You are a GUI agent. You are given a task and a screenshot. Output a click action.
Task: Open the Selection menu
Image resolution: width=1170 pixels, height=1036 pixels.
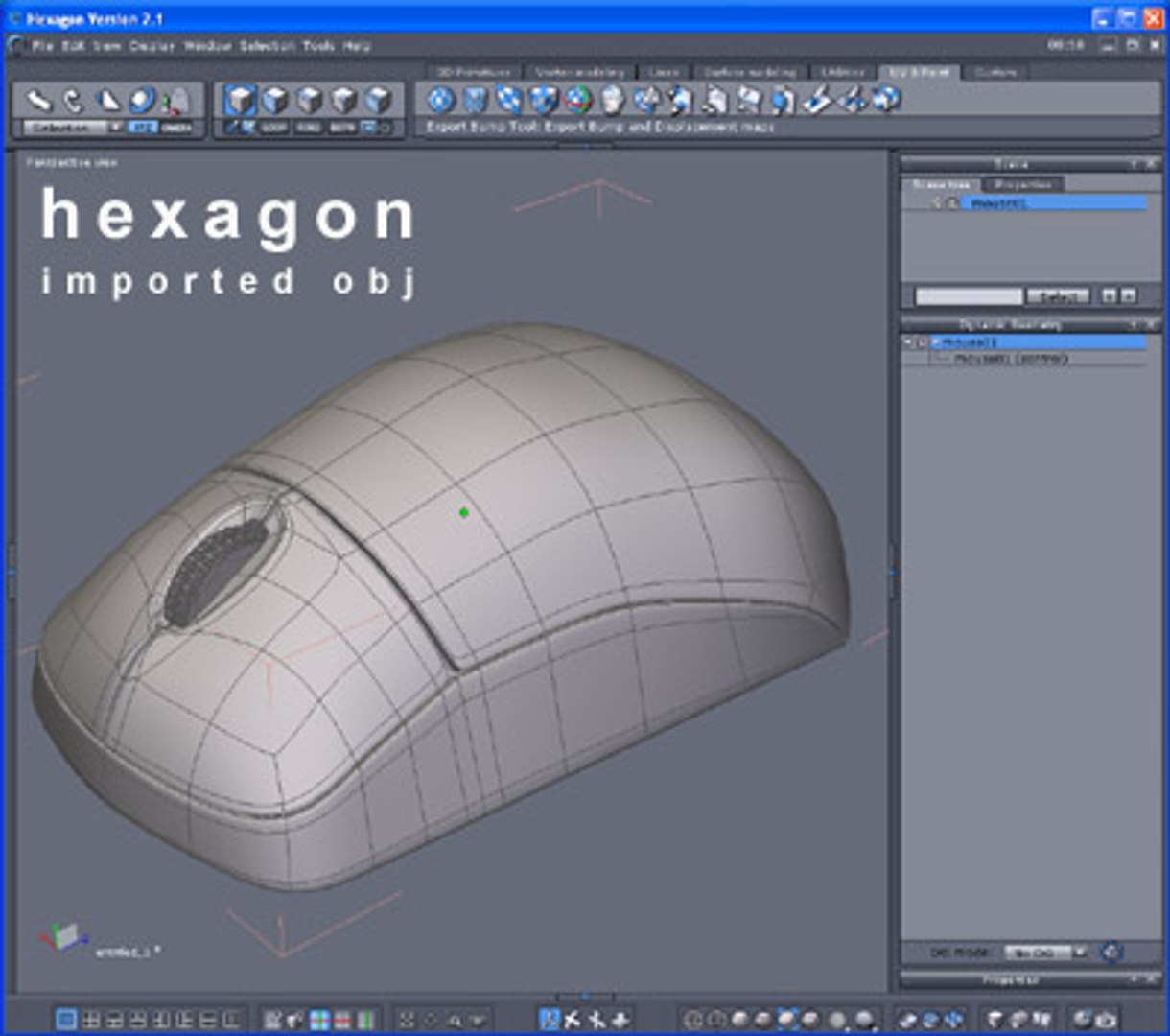click(x=268, y=45)
